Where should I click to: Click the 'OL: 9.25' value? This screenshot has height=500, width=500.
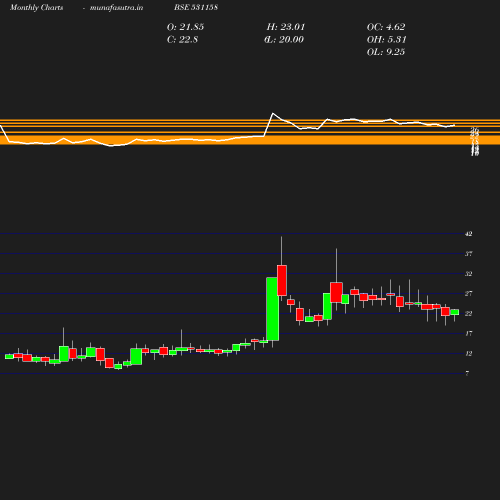coord(386,52)
